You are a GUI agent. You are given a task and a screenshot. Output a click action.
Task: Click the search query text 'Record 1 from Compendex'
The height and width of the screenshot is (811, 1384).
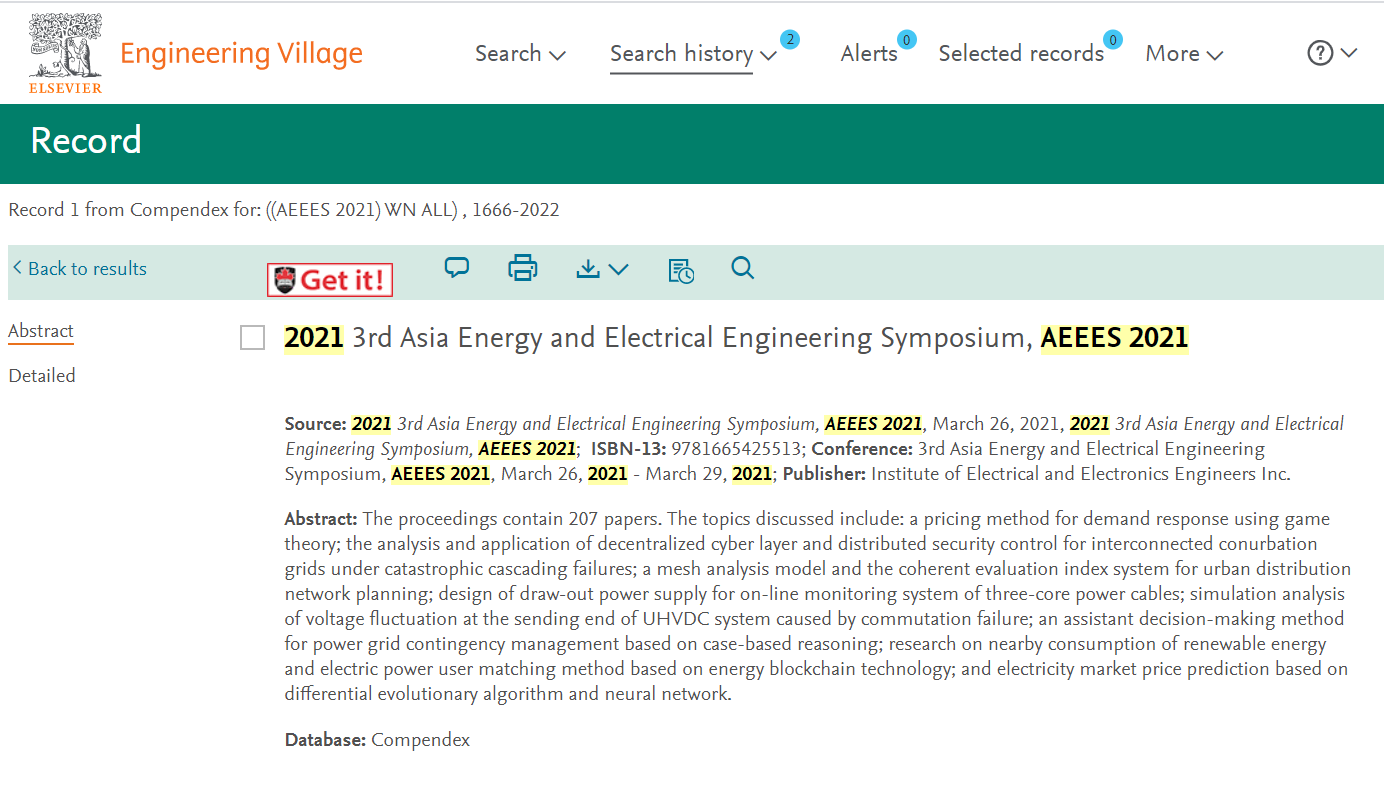(134, 210)
